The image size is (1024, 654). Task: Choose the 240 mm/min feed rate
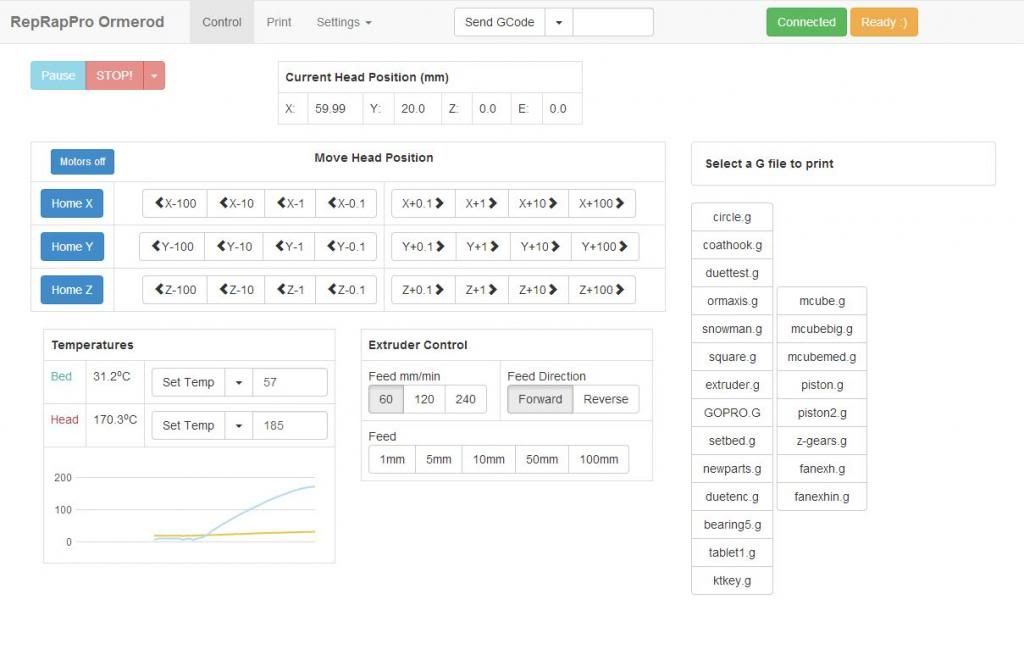[465, 399]
